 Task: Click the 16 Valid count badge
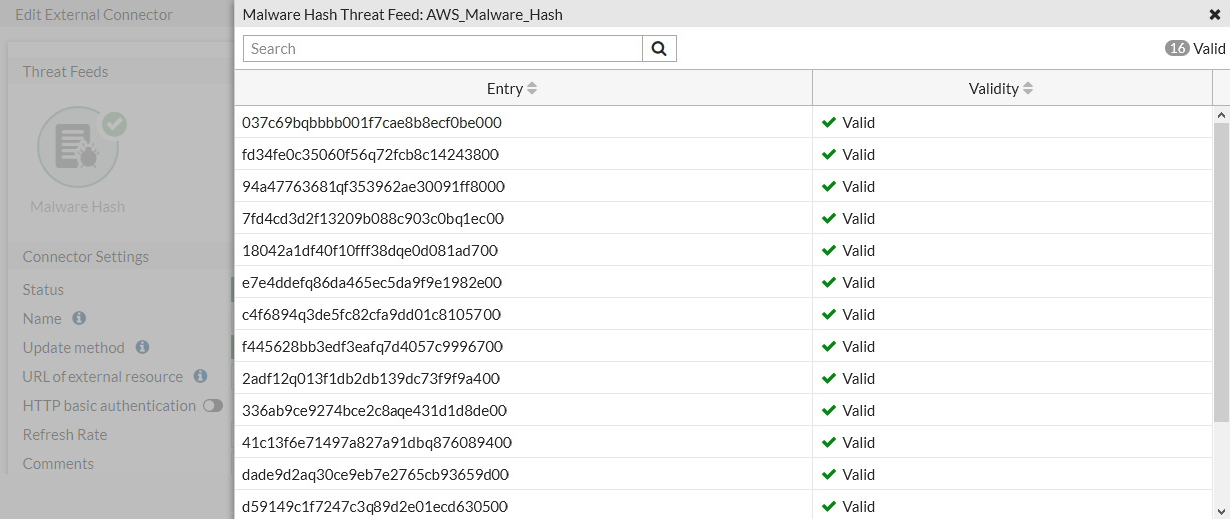(x=1177, y=48)
